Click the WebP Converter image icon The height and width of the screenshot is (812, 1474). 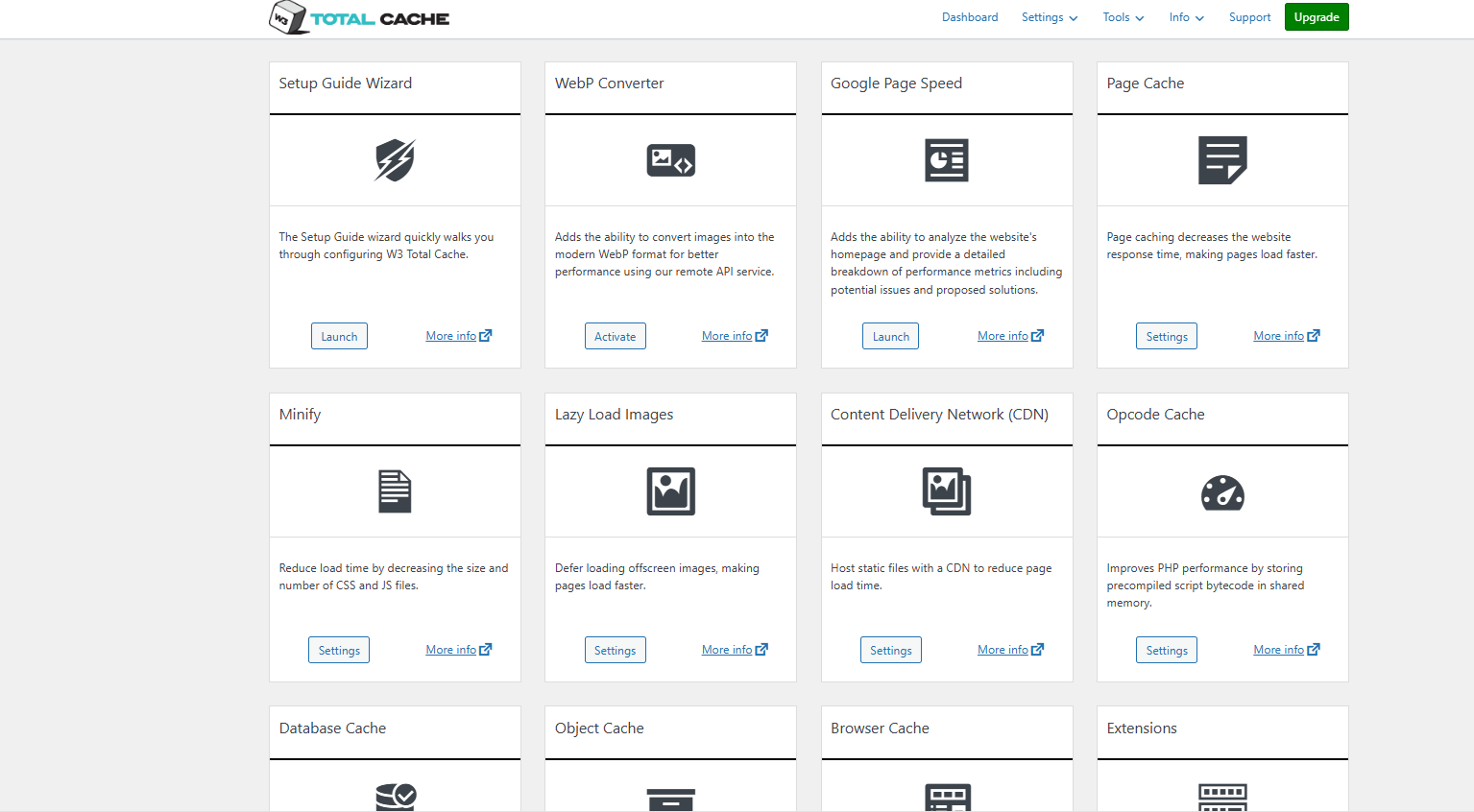click(x=670, y=160)
